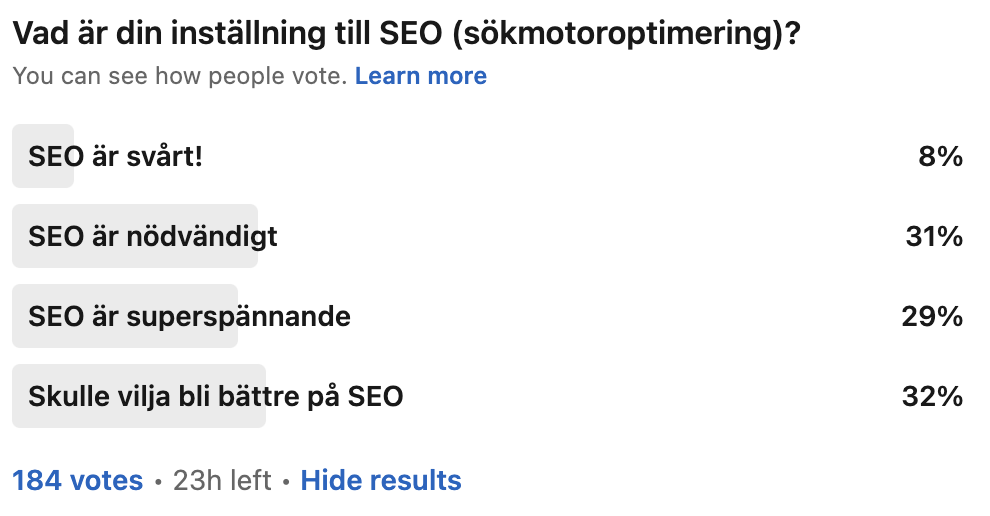
Task: Choose the 'SEO är nödvändigt' option text
Action: point(153,237)
